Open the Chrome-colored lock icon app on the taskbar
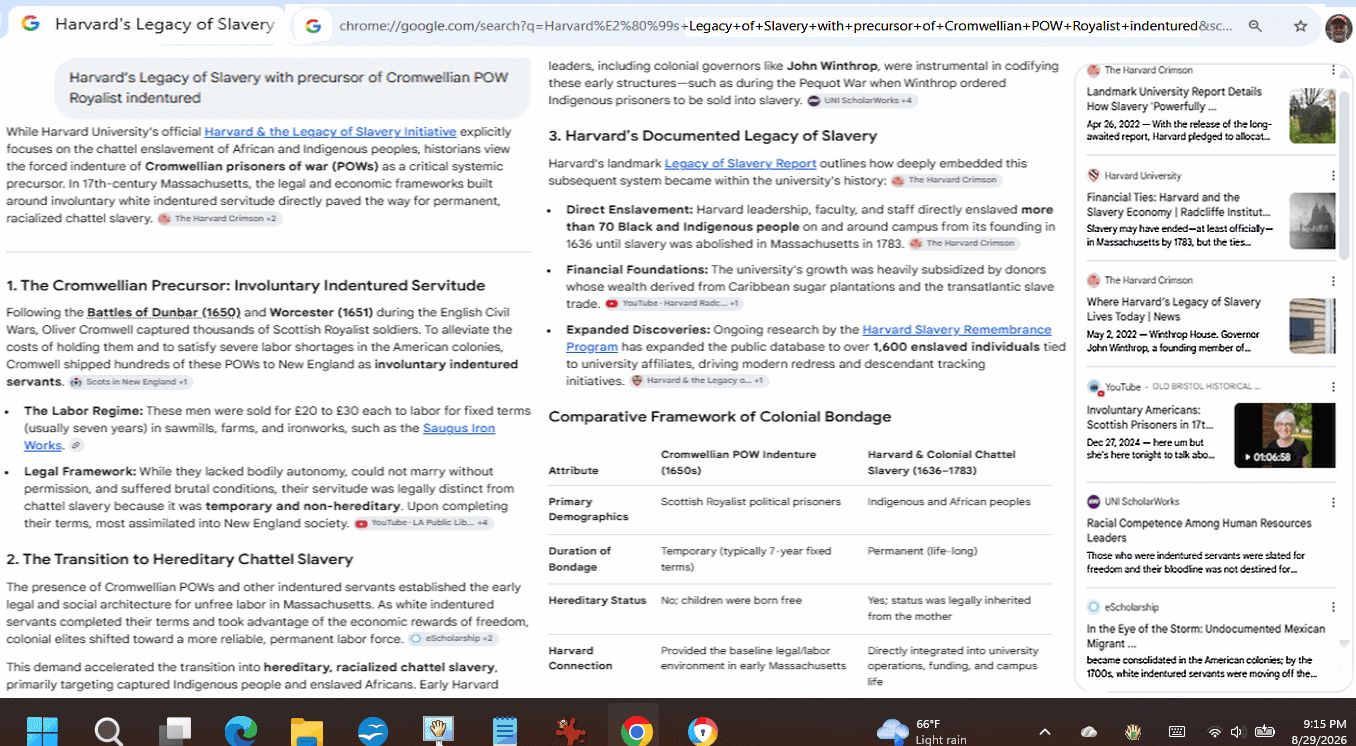This screenshot has height=746, width=1356. [703, 732]
